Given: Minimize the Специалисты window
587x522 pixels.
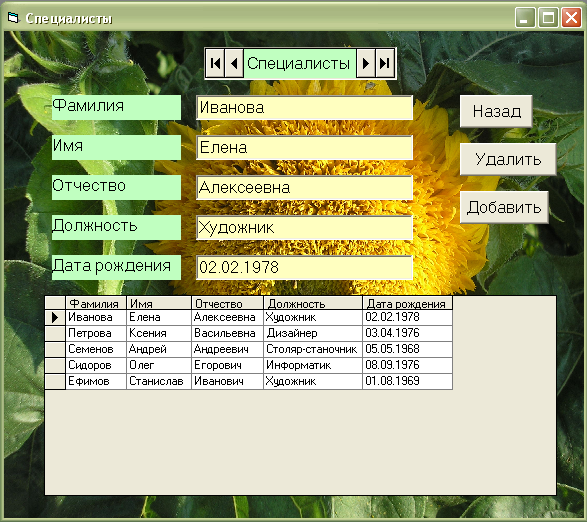Looking at the screenshot, I should [525, 18].
